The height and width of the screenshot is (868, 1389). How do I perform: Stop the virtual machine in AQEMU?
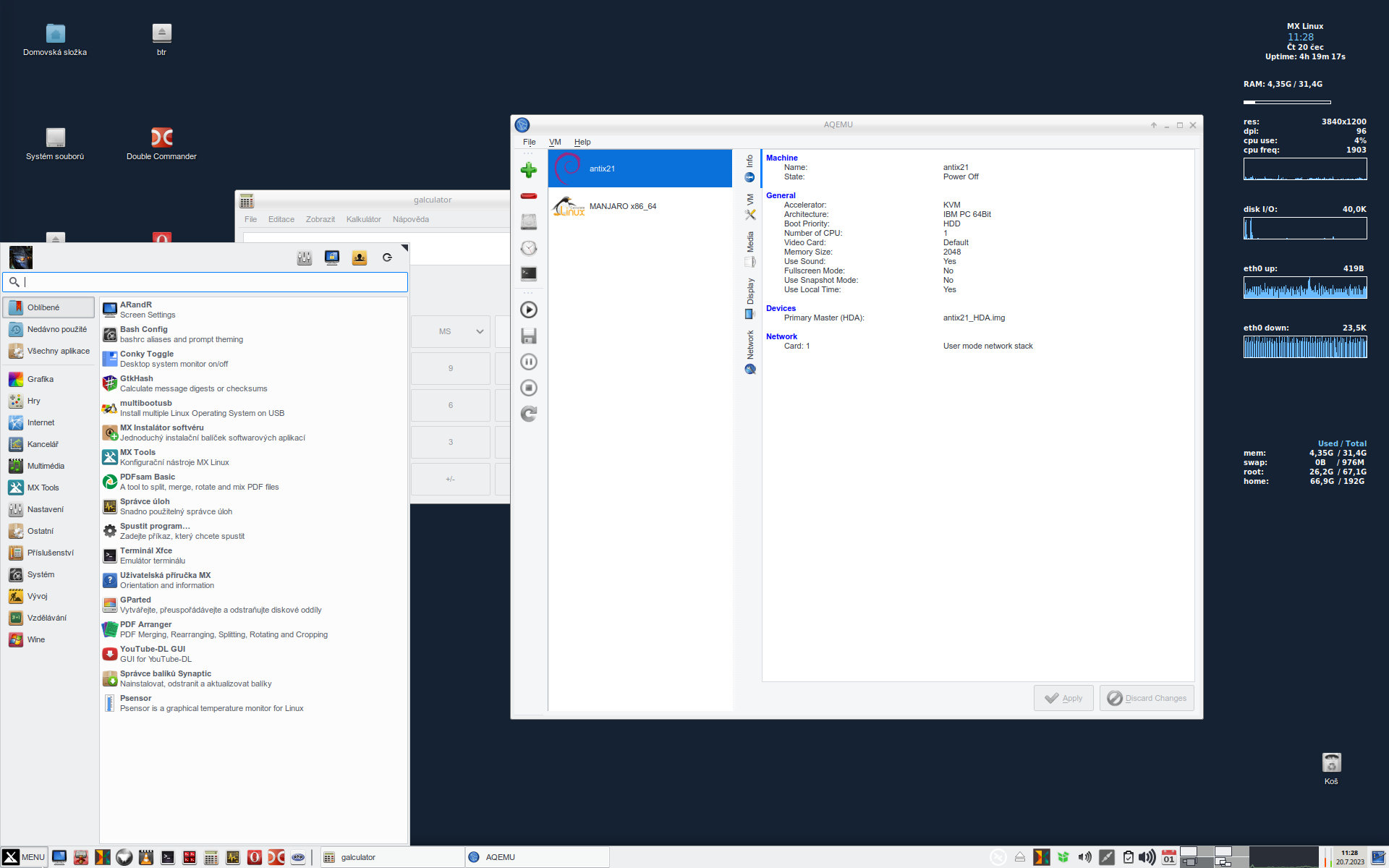(529, 388)
